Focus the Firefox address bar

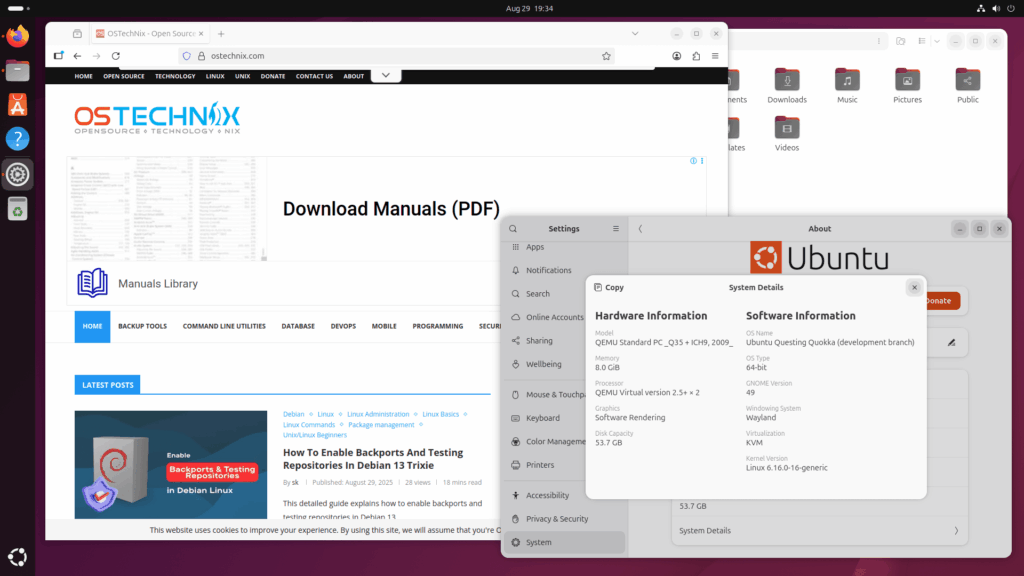[398, 56]
